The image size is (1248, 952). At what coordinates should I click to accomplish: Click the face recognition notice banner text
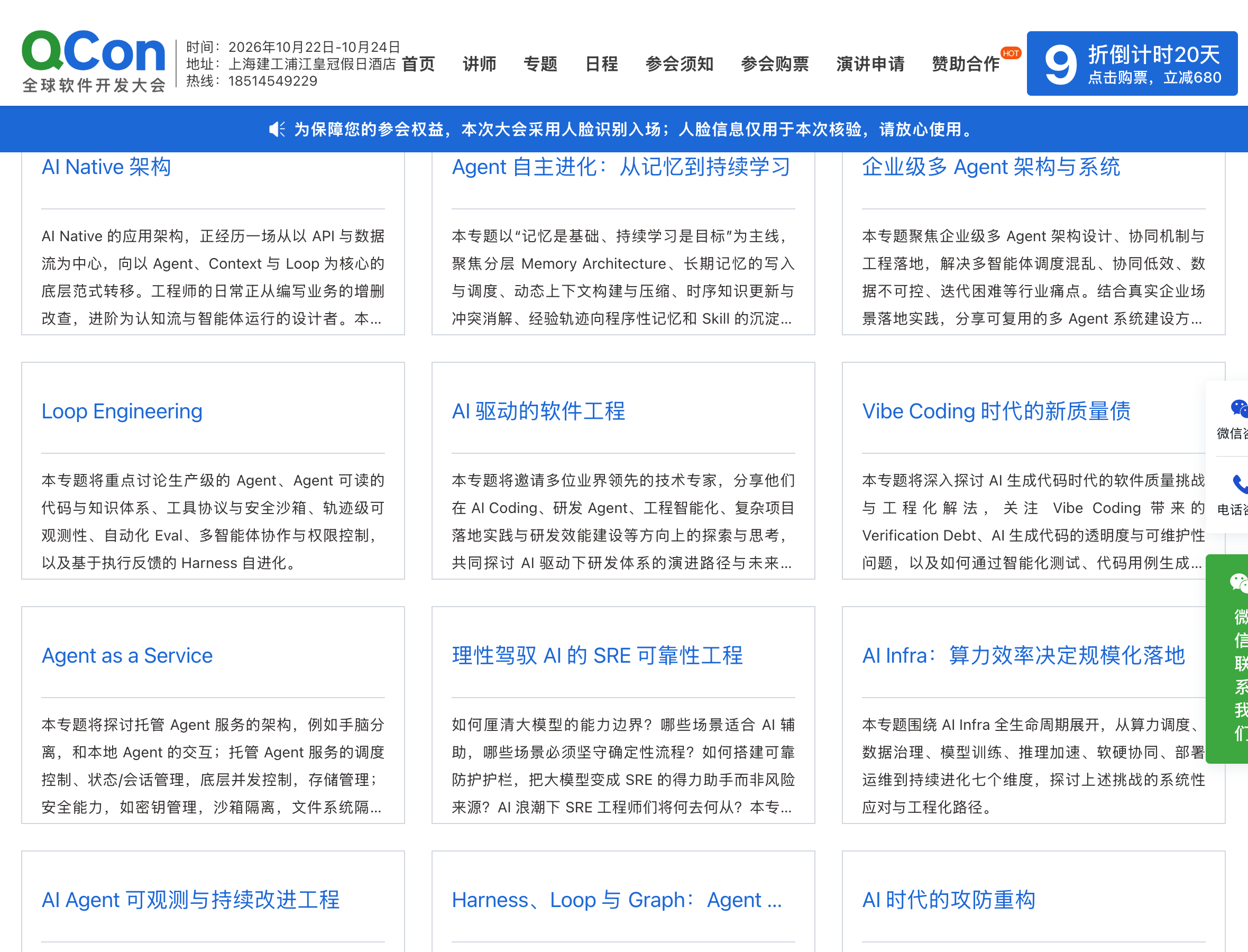click(x=634, y=129)
